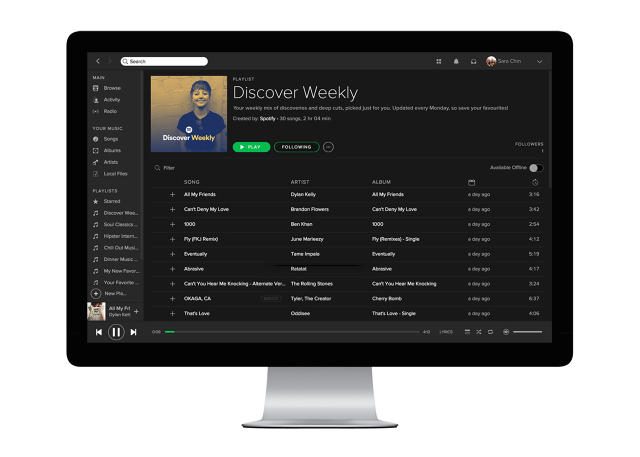Sort by duration clock icon
Screen dimensions: 640x457
(x=535, y=182)
